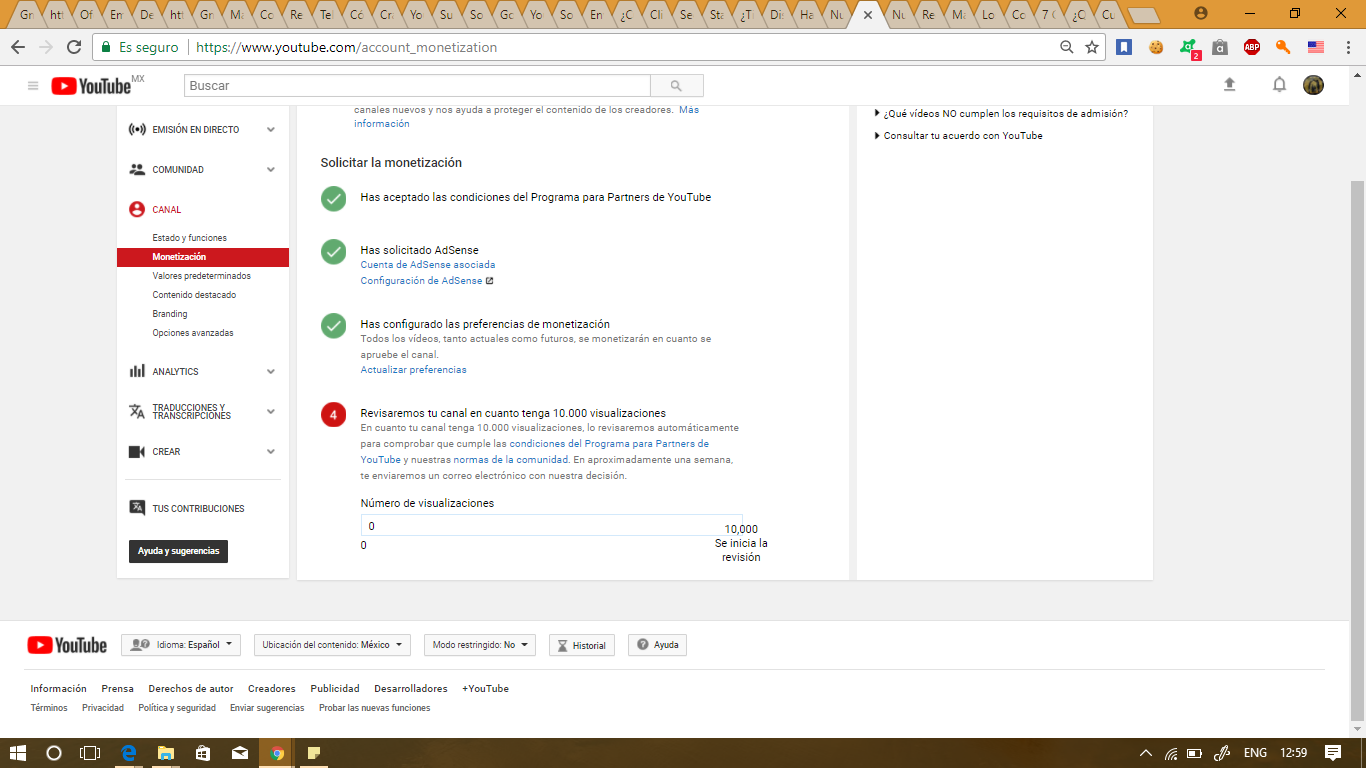Click Actualizar preferencias link
1366x768 pixels.
click(413, 370)
